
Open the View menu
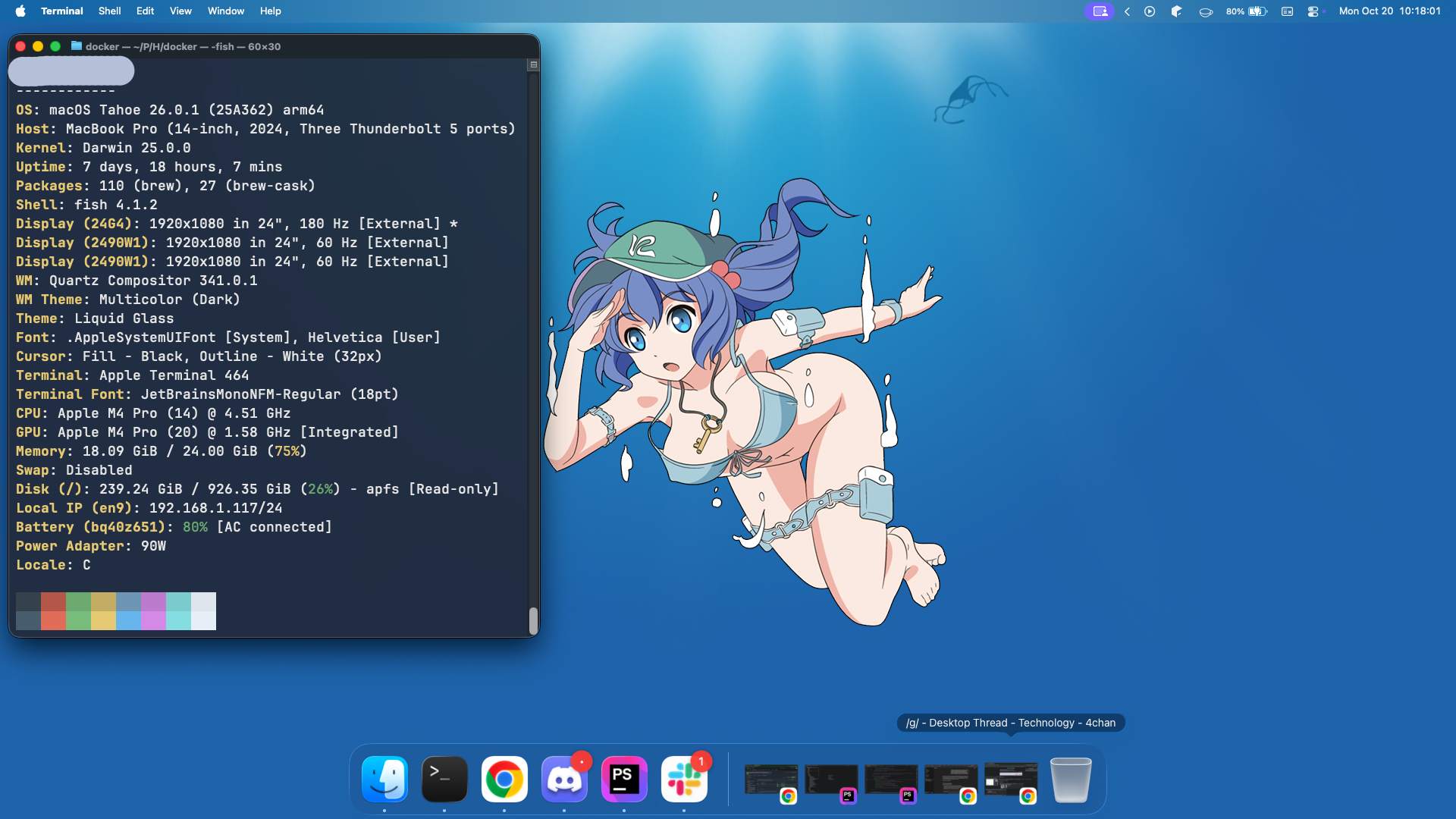(180, 11)
